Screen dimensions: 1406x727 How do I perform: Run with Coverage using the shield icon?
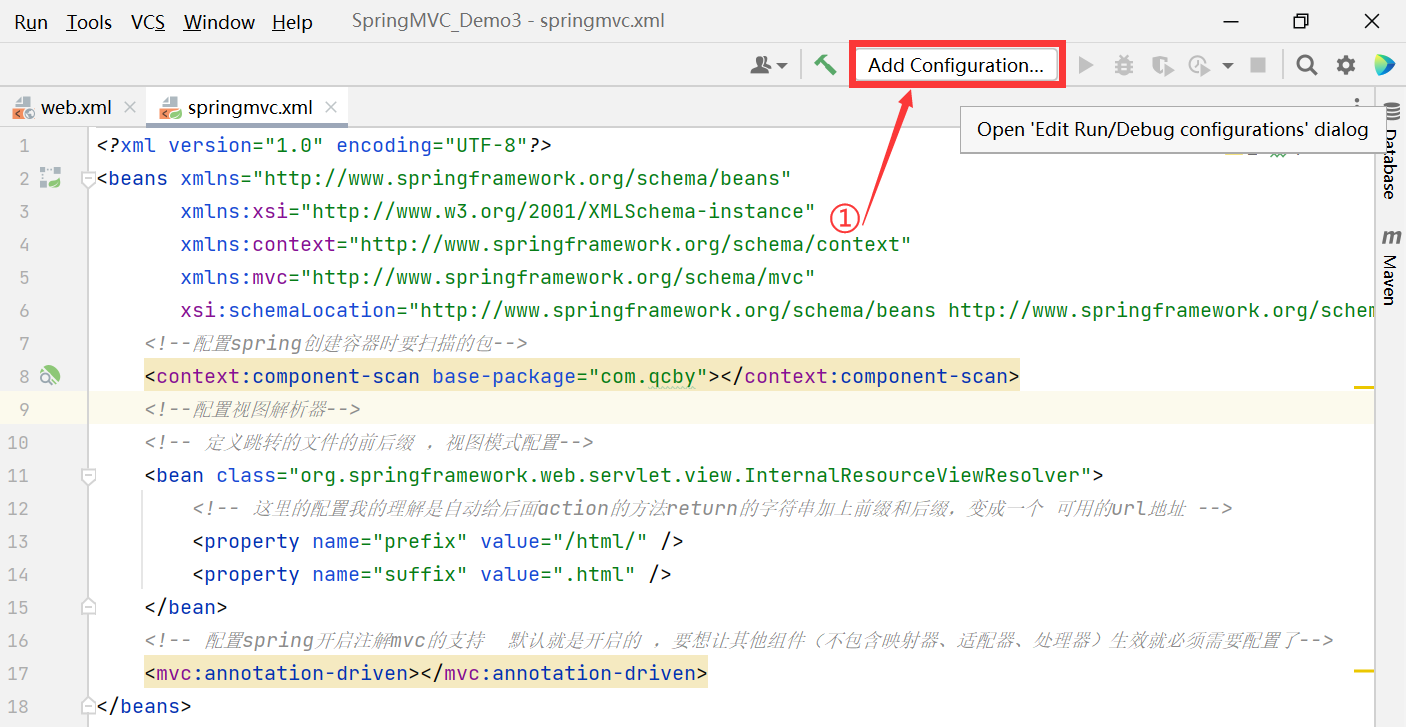(1161, 64)
